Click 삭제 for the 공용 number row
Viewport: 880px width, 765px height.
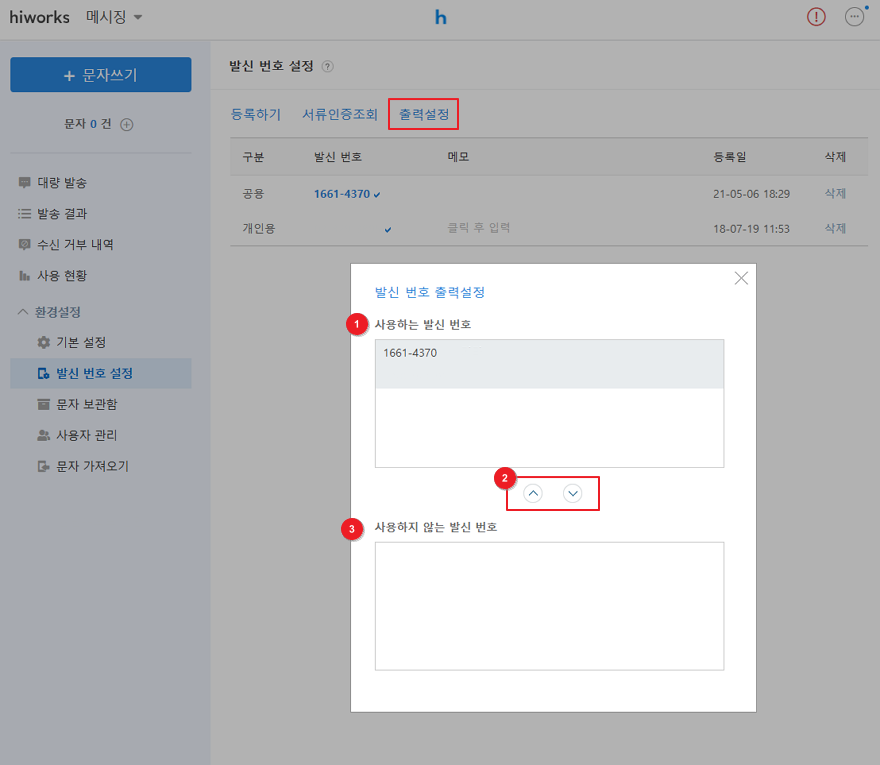(835, 193)
